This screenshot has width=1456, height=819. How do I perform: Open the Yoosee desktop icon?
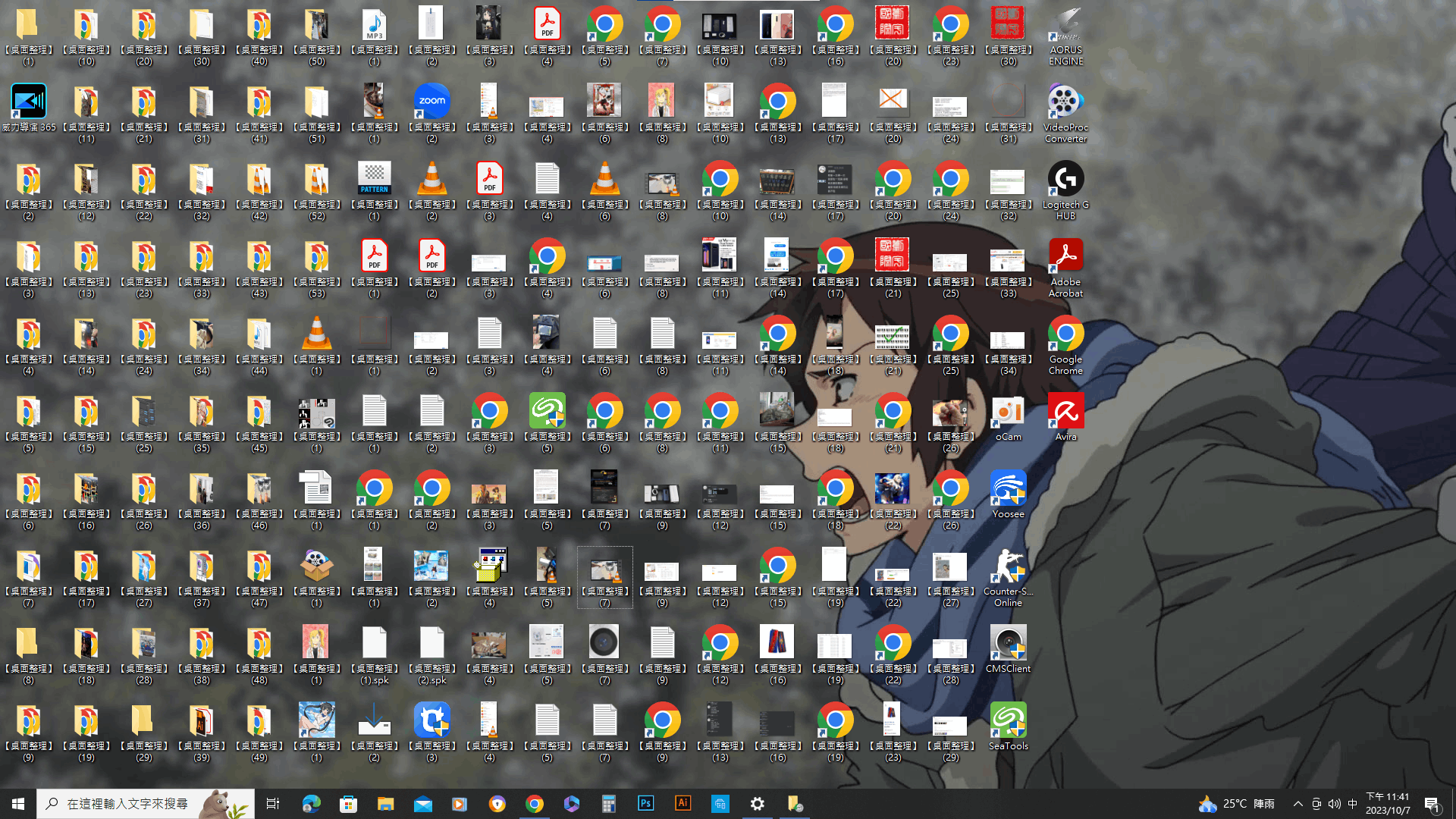coord(1008,489)
